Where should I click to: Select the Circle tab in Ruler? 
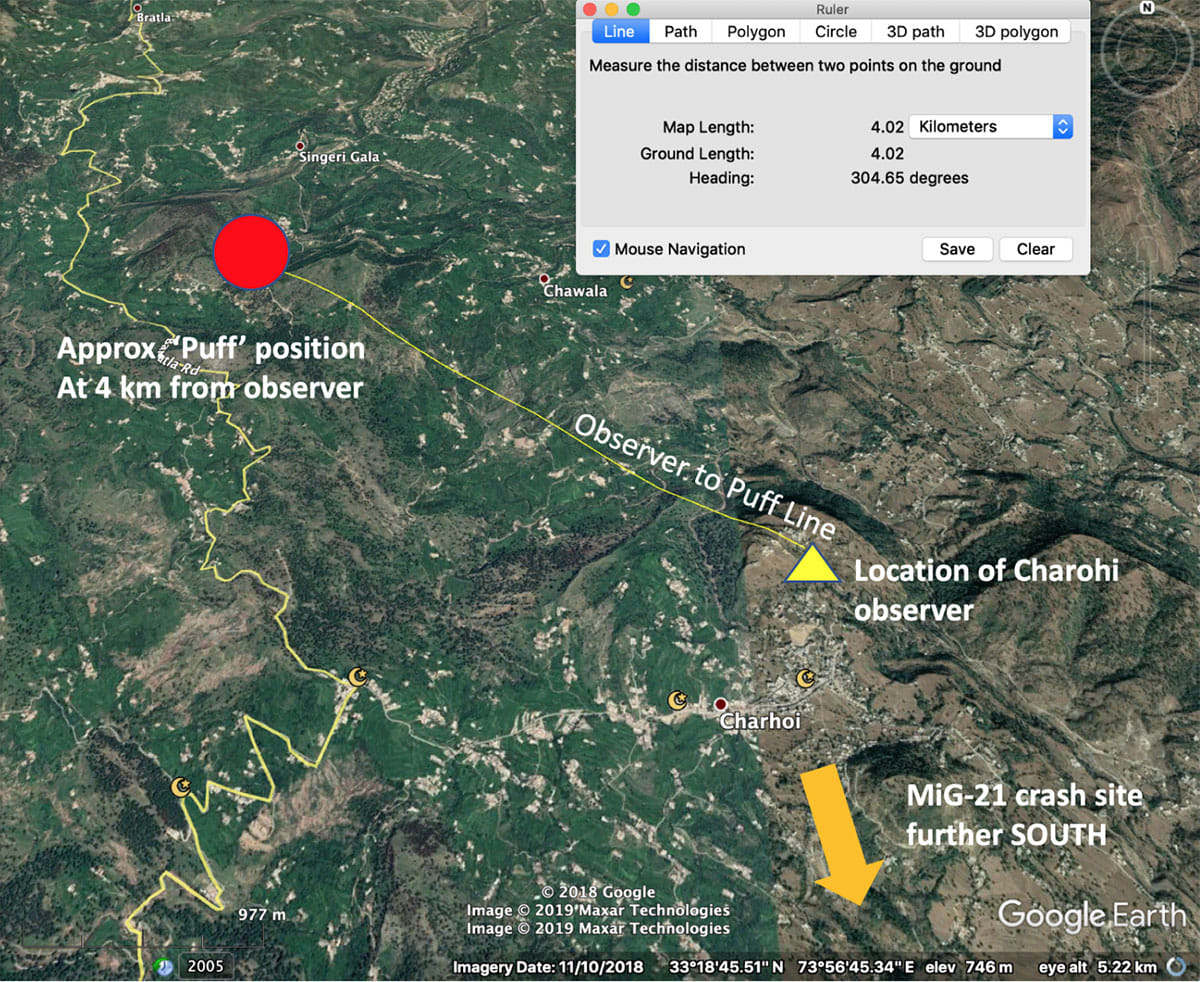[835, 32]
